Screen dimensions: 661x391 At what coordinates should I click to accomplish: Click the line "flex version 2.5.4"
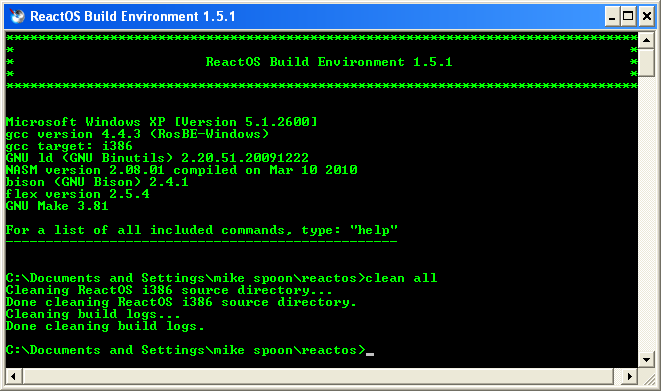(x=78, y=194)
